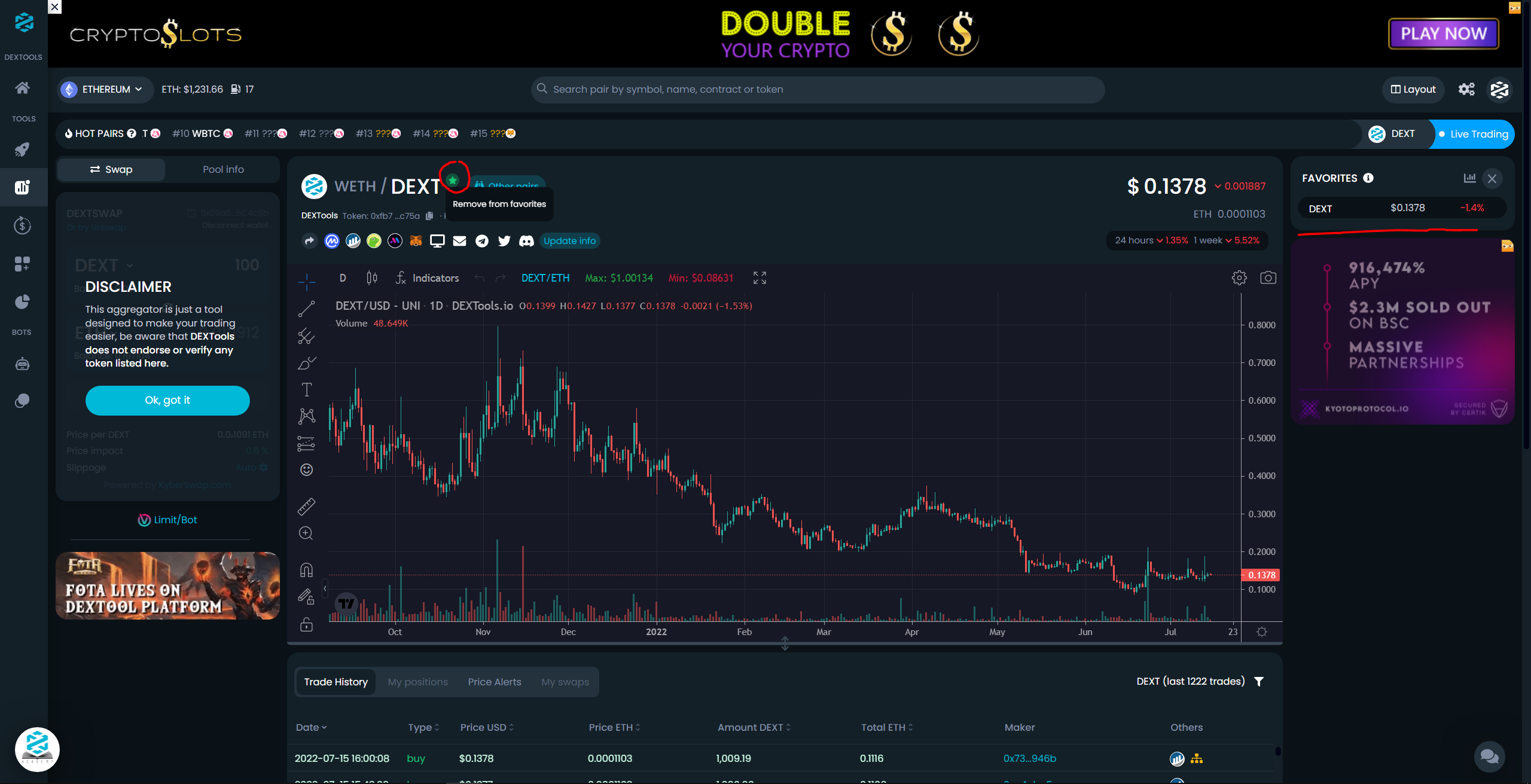Sort trades by Price USD column
The image size is (1531, 784).
[x=487, y=728]
